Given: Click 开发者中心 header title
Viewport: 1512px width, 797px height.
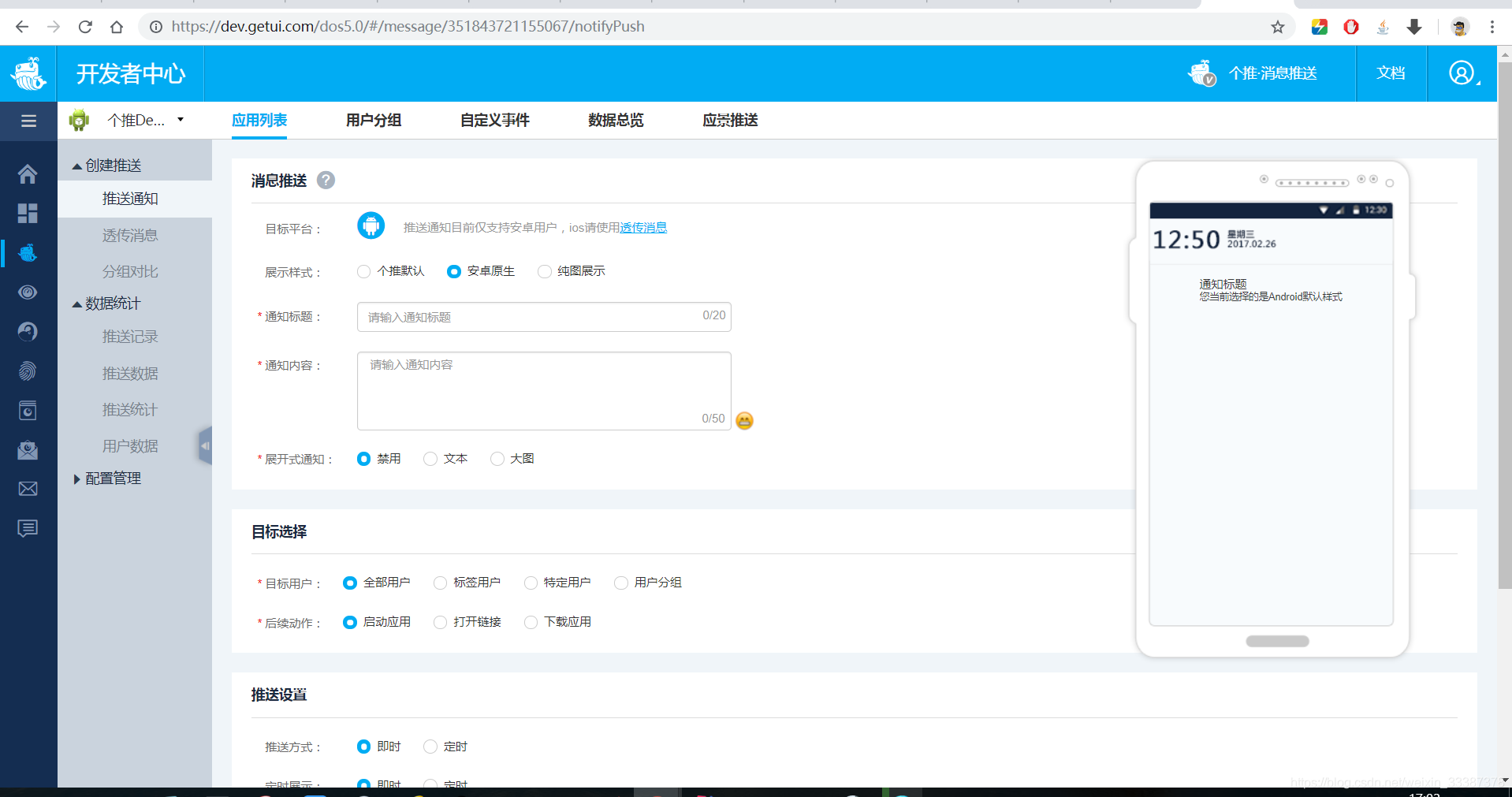Looking at the screenshot, I should [x=131, y=73].
